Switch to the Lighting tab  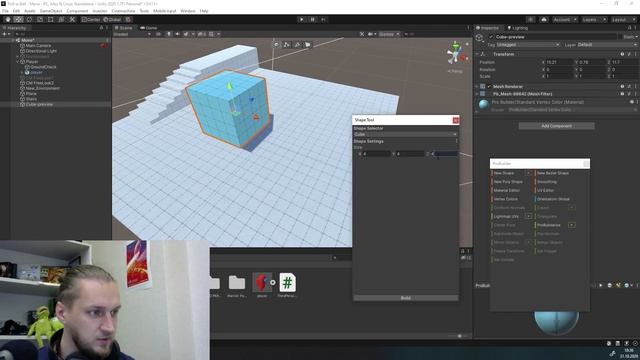[518, 28]
